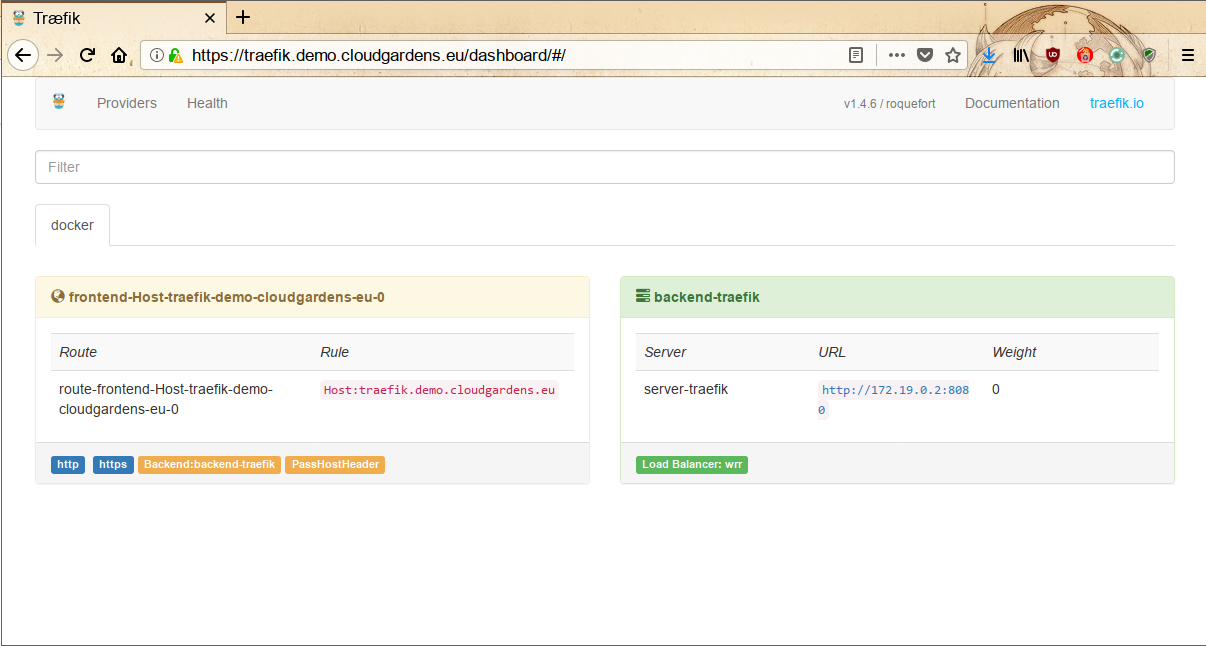Open the Health nav item

point(207,103)
